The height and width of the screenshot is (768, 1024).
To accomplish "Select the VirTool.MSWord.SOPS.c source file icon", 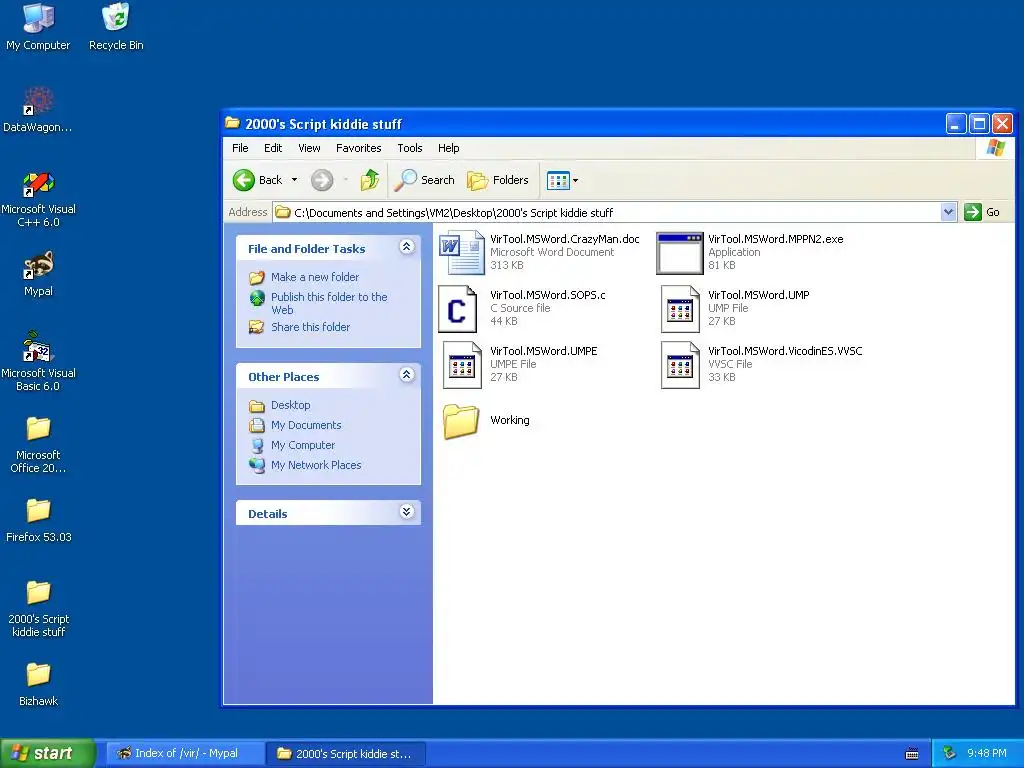I will click(x=457, y=309).
